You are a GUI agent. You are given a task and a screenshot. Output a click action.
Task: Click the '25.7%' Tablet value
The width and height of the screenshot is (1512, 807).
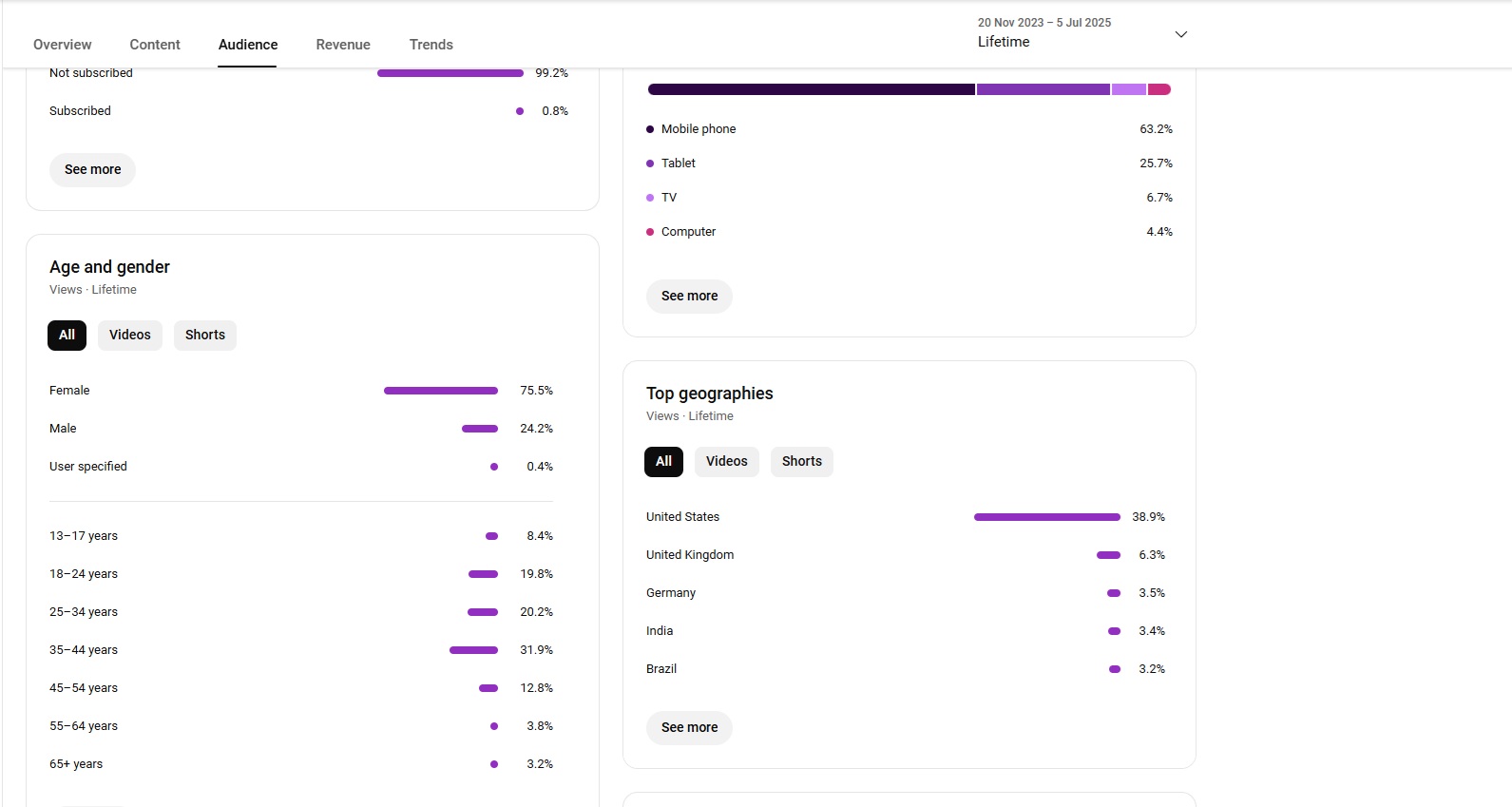tap(1156, 163)
